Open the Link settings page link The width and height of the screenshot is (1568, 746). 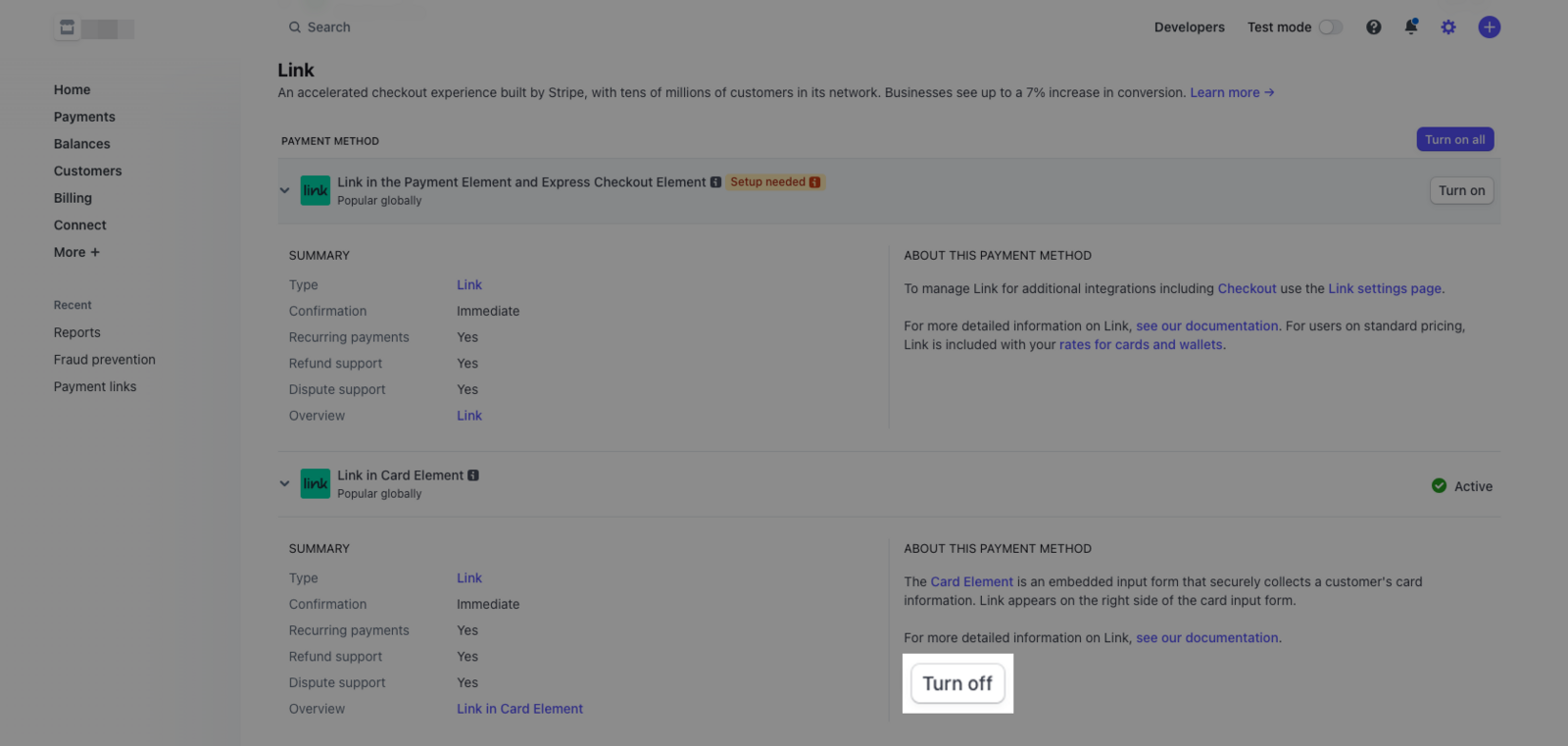pos(1384,288)
